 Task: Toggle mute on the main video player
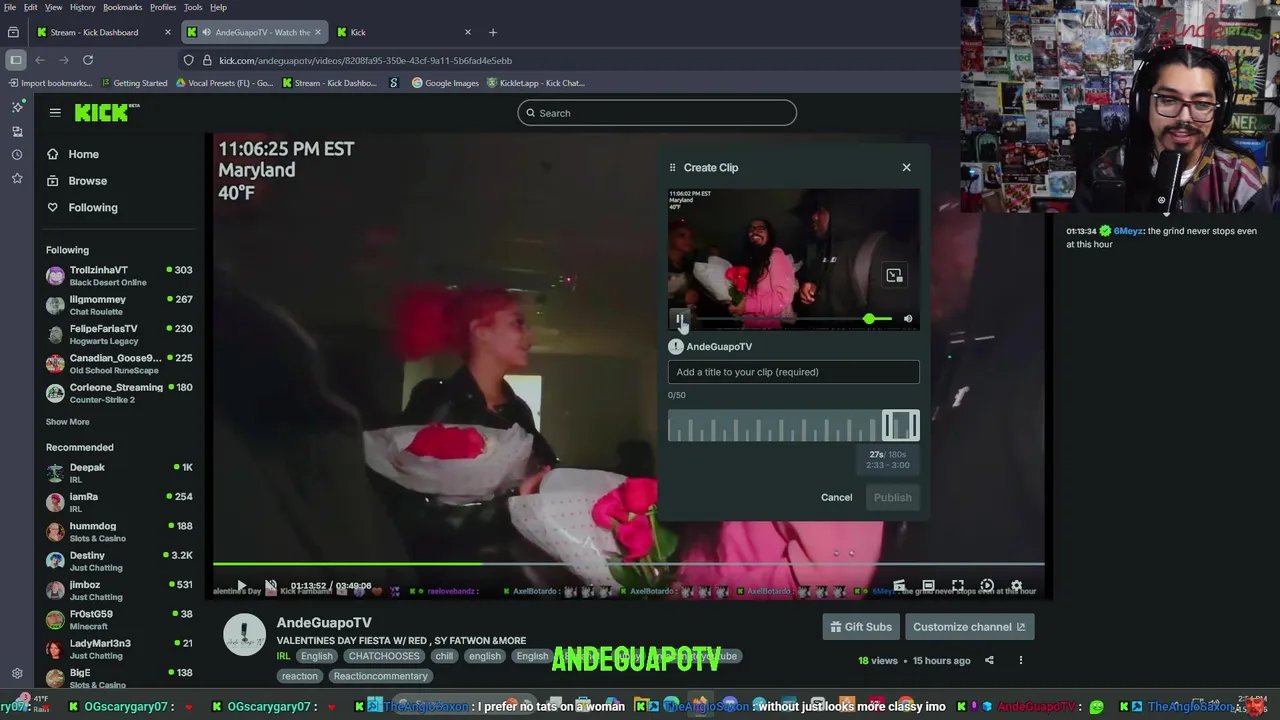270,586
